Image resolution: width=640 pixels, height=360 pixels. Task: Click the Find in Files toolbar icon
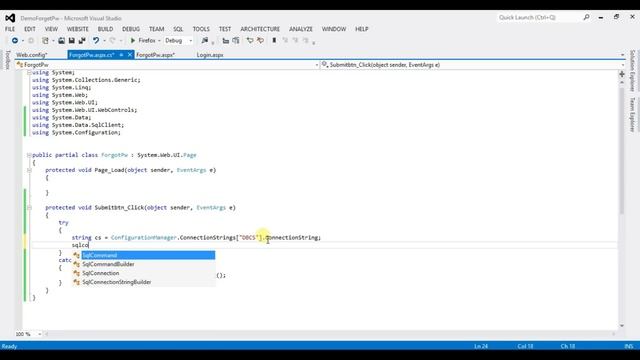pyautogui.click(x=205, y=40)
